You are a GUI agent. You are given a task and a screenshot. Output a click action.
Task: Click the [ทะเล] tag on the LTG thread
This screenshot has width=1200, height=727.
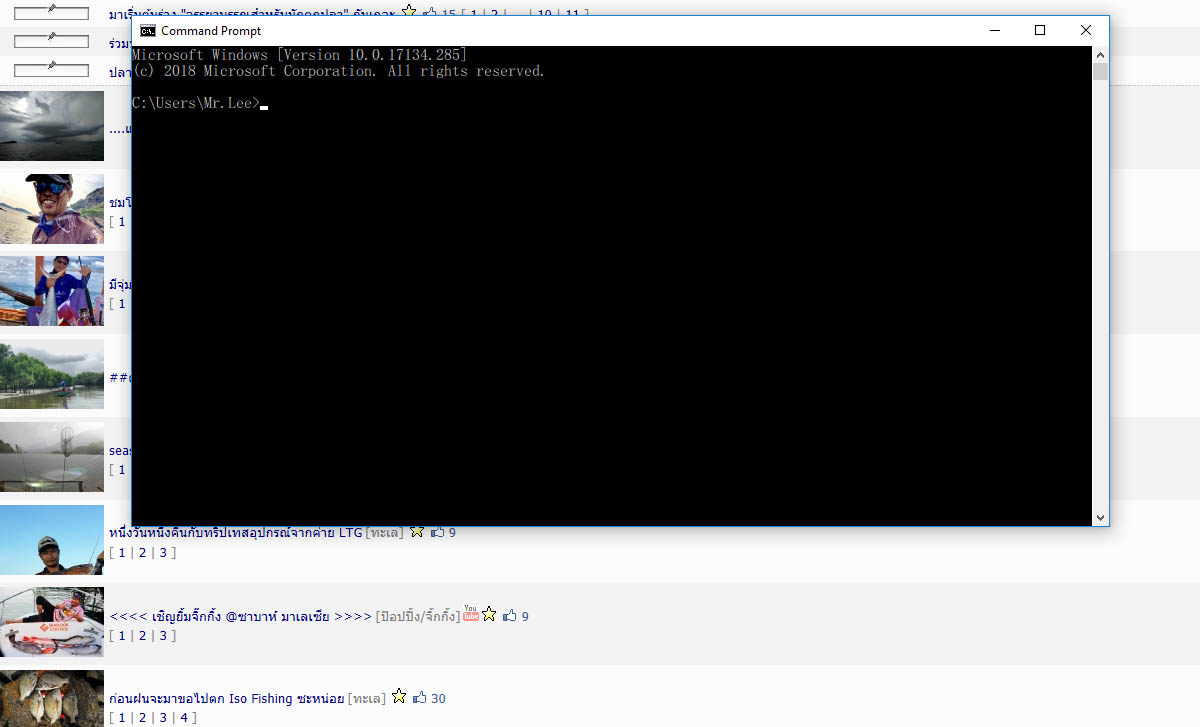(385, 533)
